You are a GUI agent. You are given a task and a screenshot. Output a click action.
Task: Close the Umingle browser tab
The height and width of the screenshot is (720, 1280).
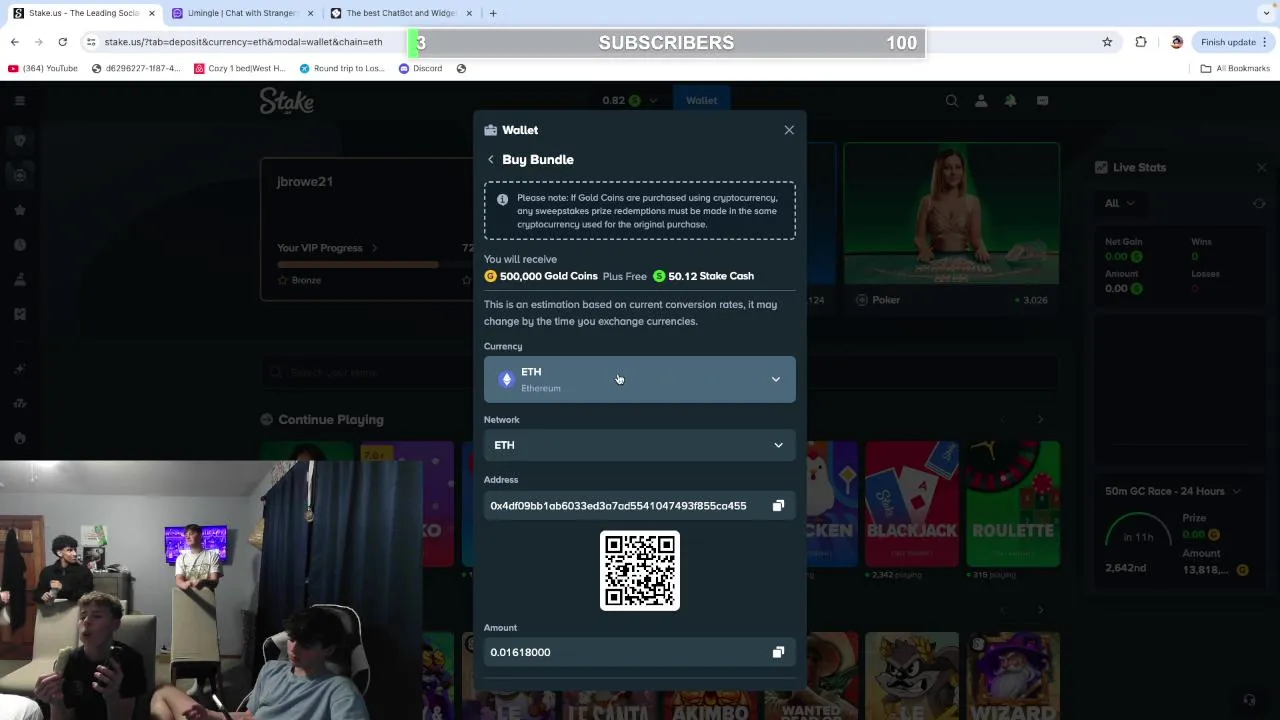point(310,13)
